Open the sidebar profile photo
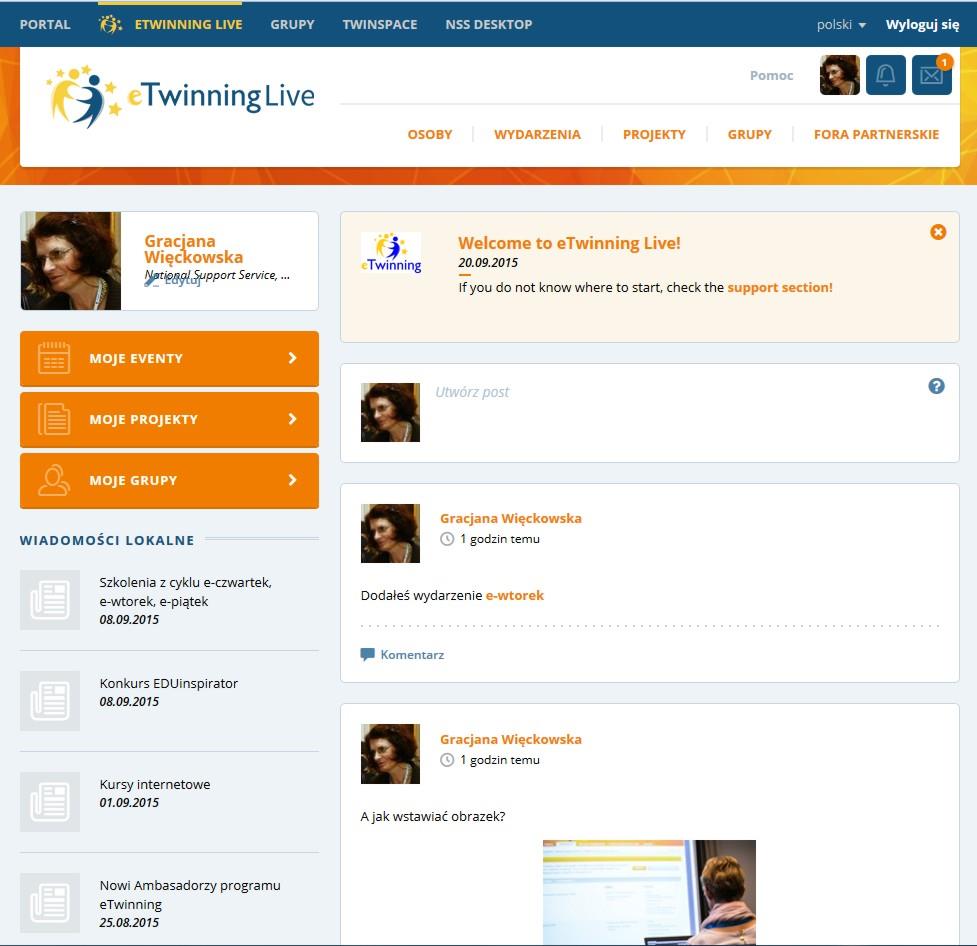The image size is (977, 946). pyautogui.click(x=70, y=260)
